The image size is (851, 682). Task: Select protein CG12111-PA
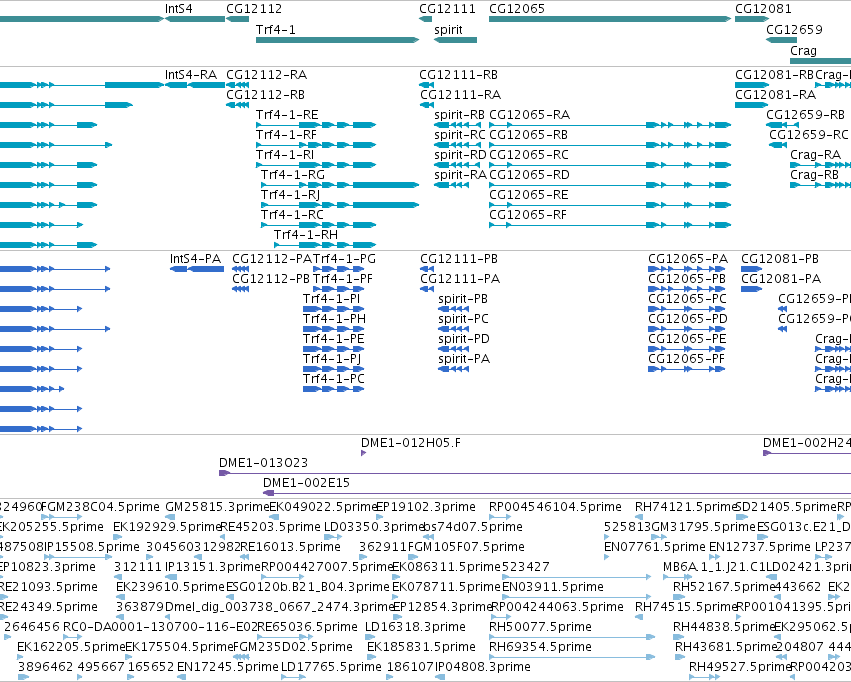[x=427, y=289]
